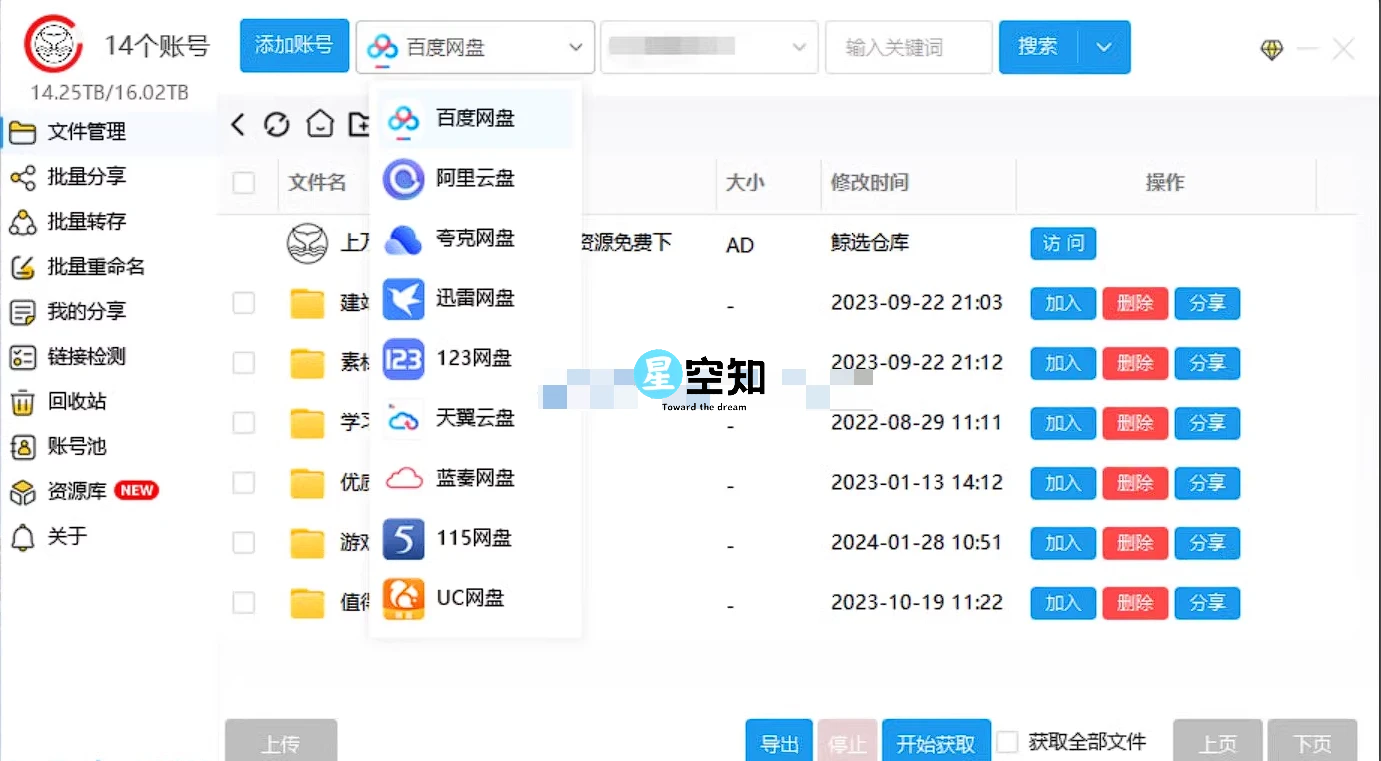Toggle the select-all checkbox in the header
Viewport: 1381px width, 761px height.
(x=244, y=182)
